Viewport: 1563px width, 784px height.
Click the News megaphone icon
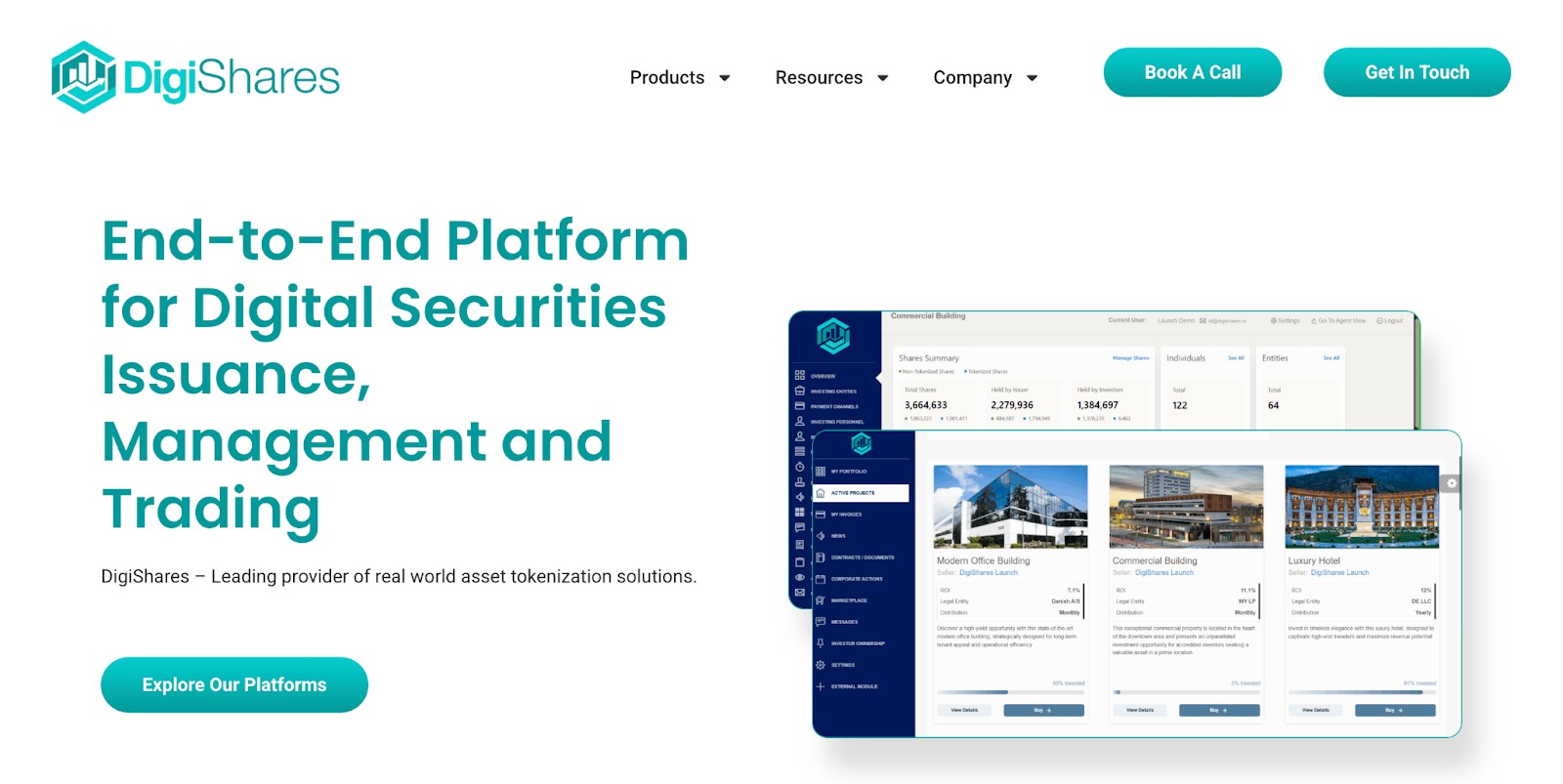coord(821,536)
